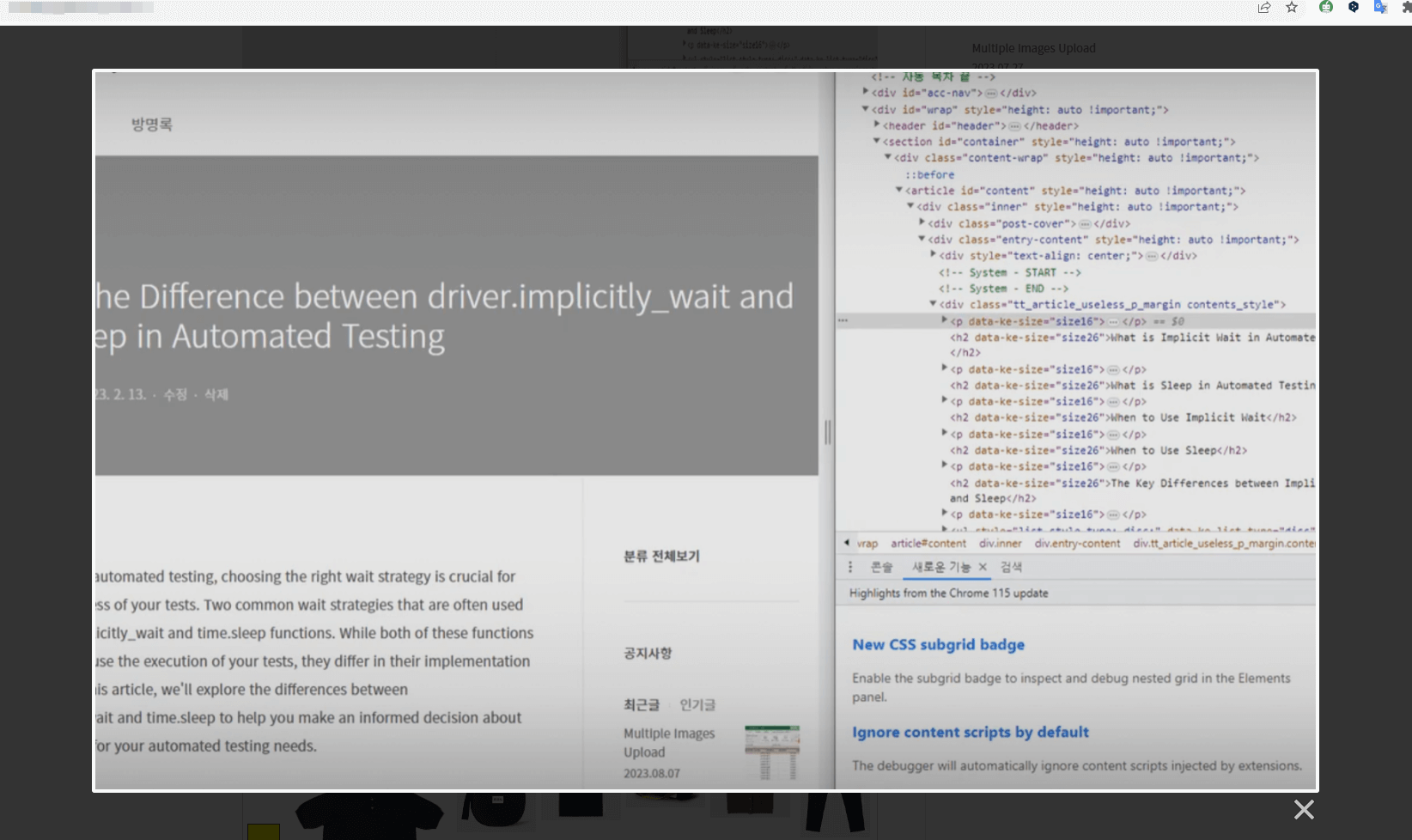Expand the div class="post-cover" node

point(922,222)
